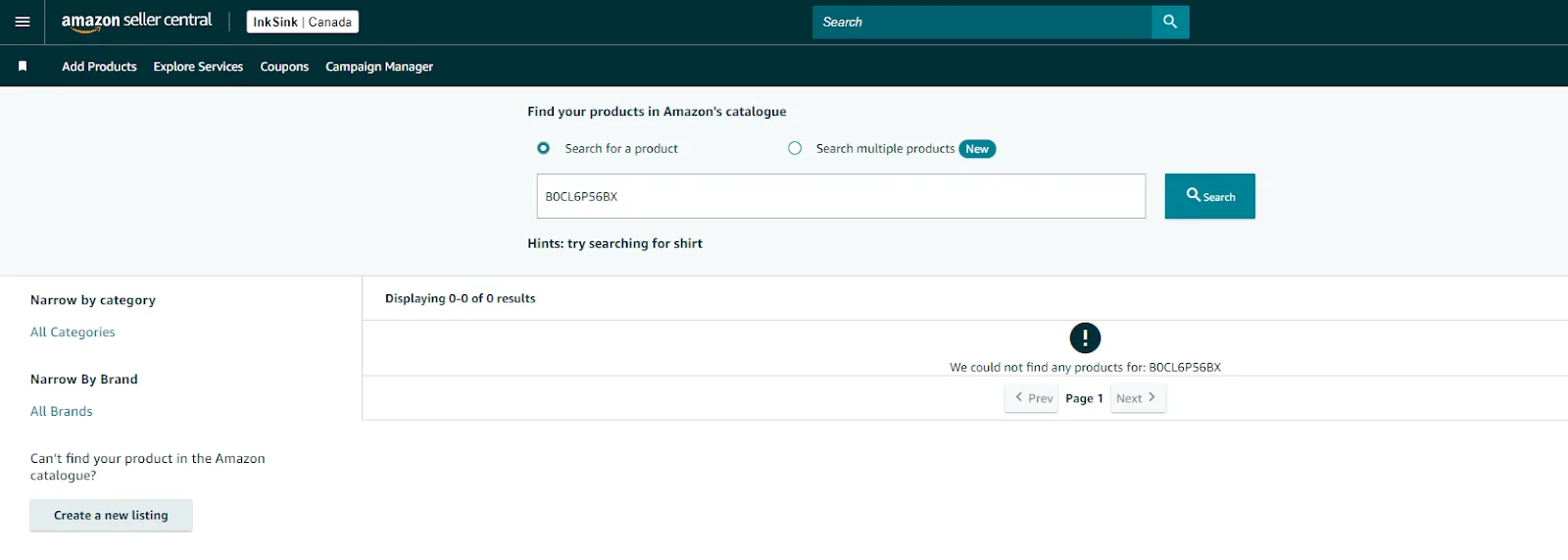The height and width of the screenshot is (560, 1568).
Task: Open the InkSink Canada marketplace switcher
Action: click(x=303, y=22)
